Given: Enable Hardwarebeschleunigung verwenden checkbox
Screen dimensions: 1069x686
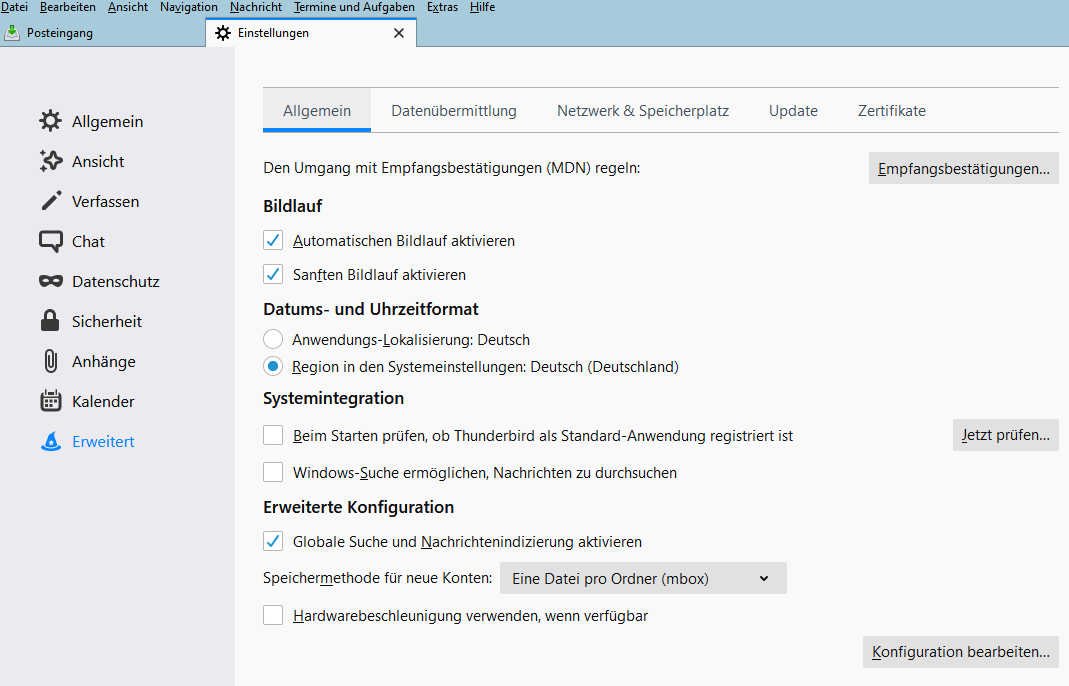Looking at the screenshot, I should point(273,616).
